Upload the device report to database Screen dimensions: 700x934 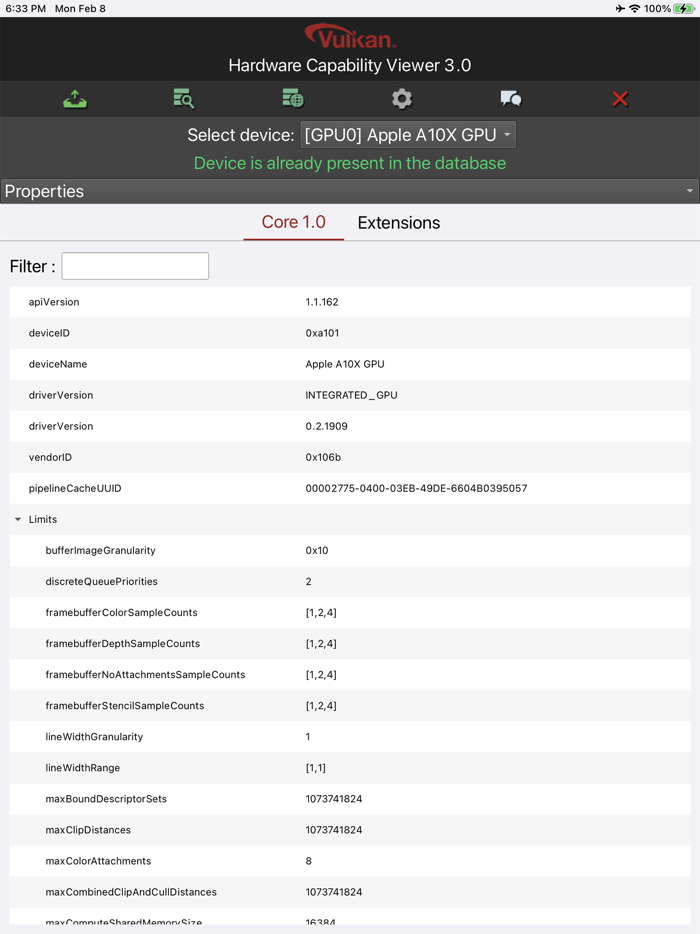75,99
